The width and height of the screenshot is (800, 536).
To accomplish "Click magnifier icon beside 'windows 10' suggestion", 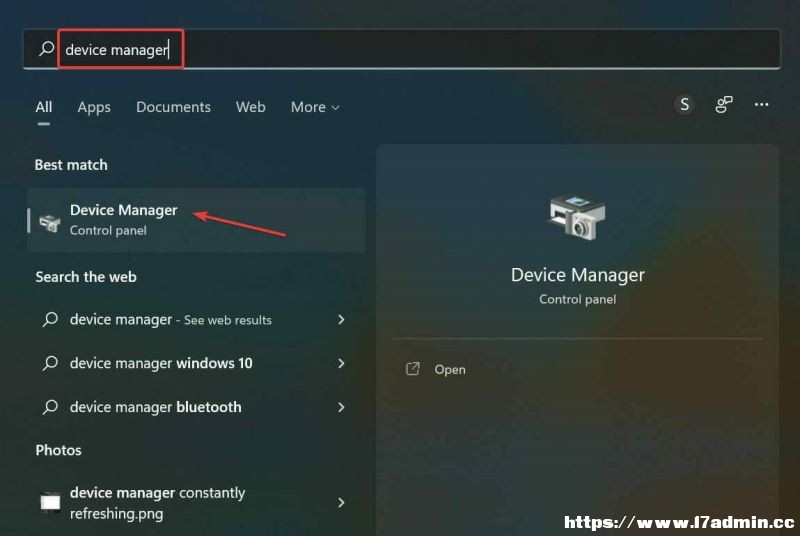I will pyautogui.click(x=50, y=363).
